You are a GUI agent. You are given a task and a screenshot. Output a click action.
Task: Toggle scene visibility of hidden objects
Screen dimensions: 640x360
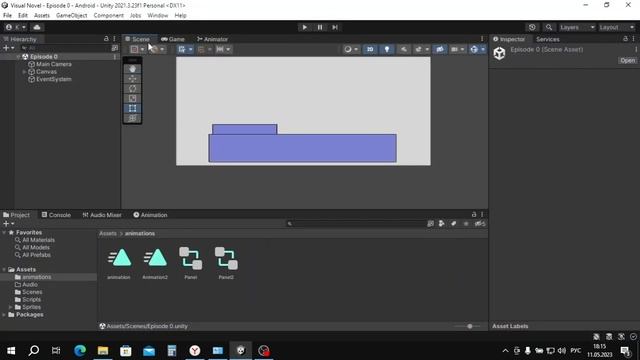tap(440, 49)
